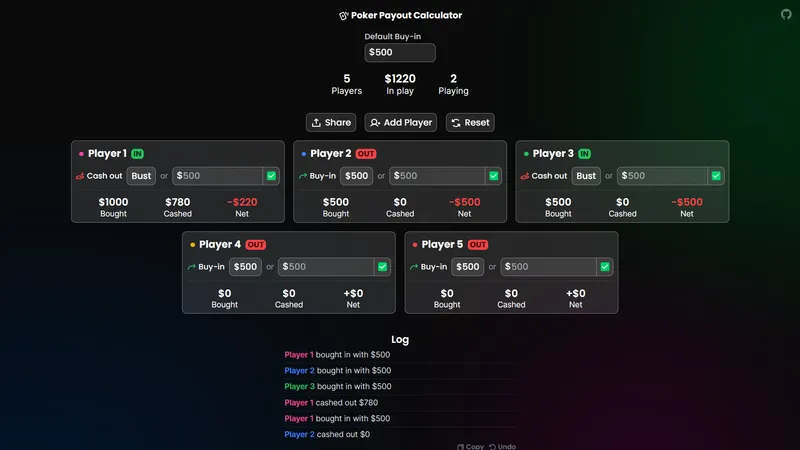
Task: Click the poker logo icon in title
Action: 344,16
